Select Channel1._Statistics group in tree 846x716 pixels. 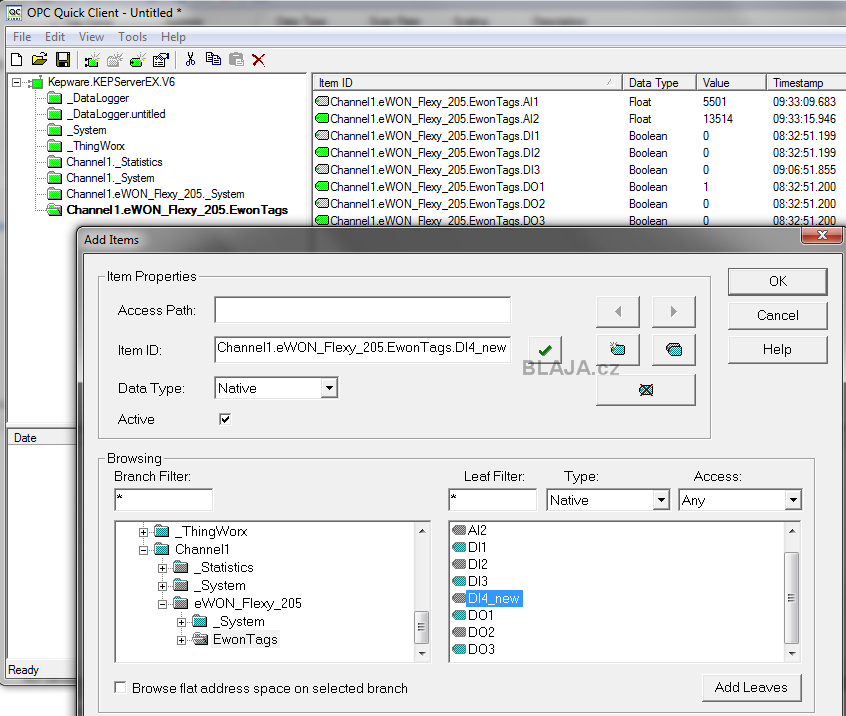[114, 162]
